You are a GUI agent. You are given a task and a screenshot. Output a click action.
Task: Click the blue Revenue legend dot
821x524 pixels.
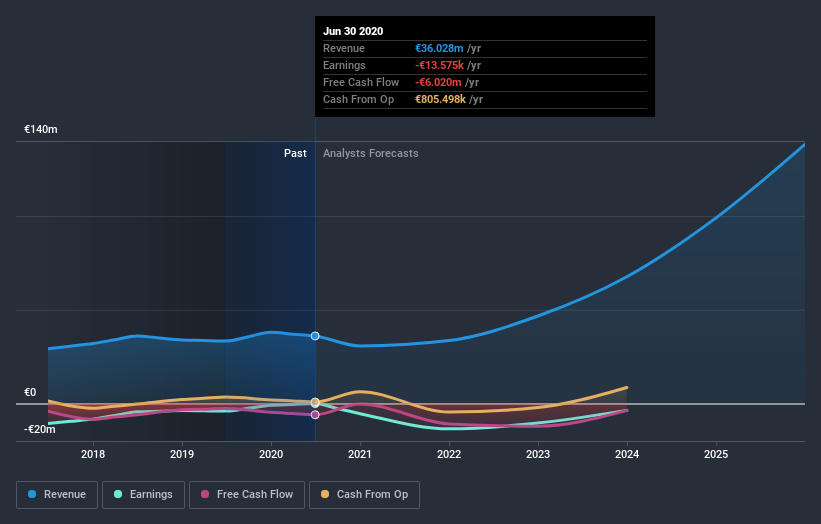coord(32,494)
